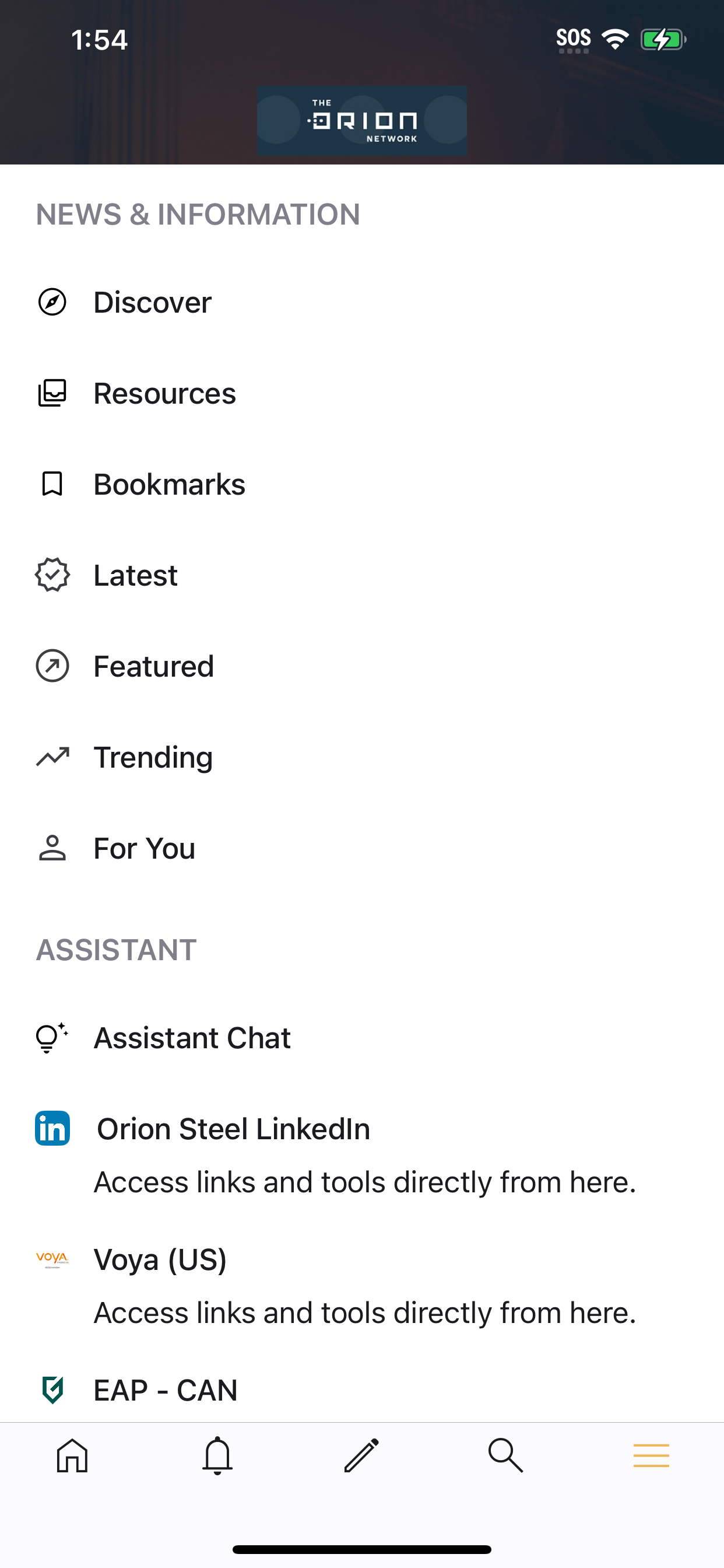Open the Trending arrow icon
The height and width of the screenshot is (1568, 724).
(x=52, y=757)
